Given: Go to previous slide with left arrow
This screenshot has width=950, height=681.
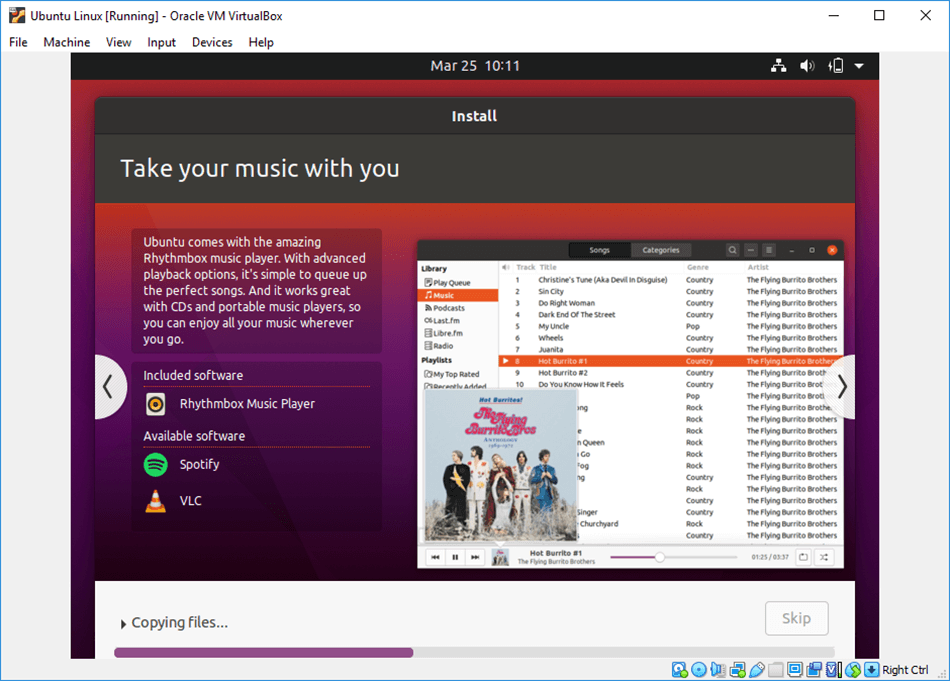Looking at the screenshot, I should [109, 387].
